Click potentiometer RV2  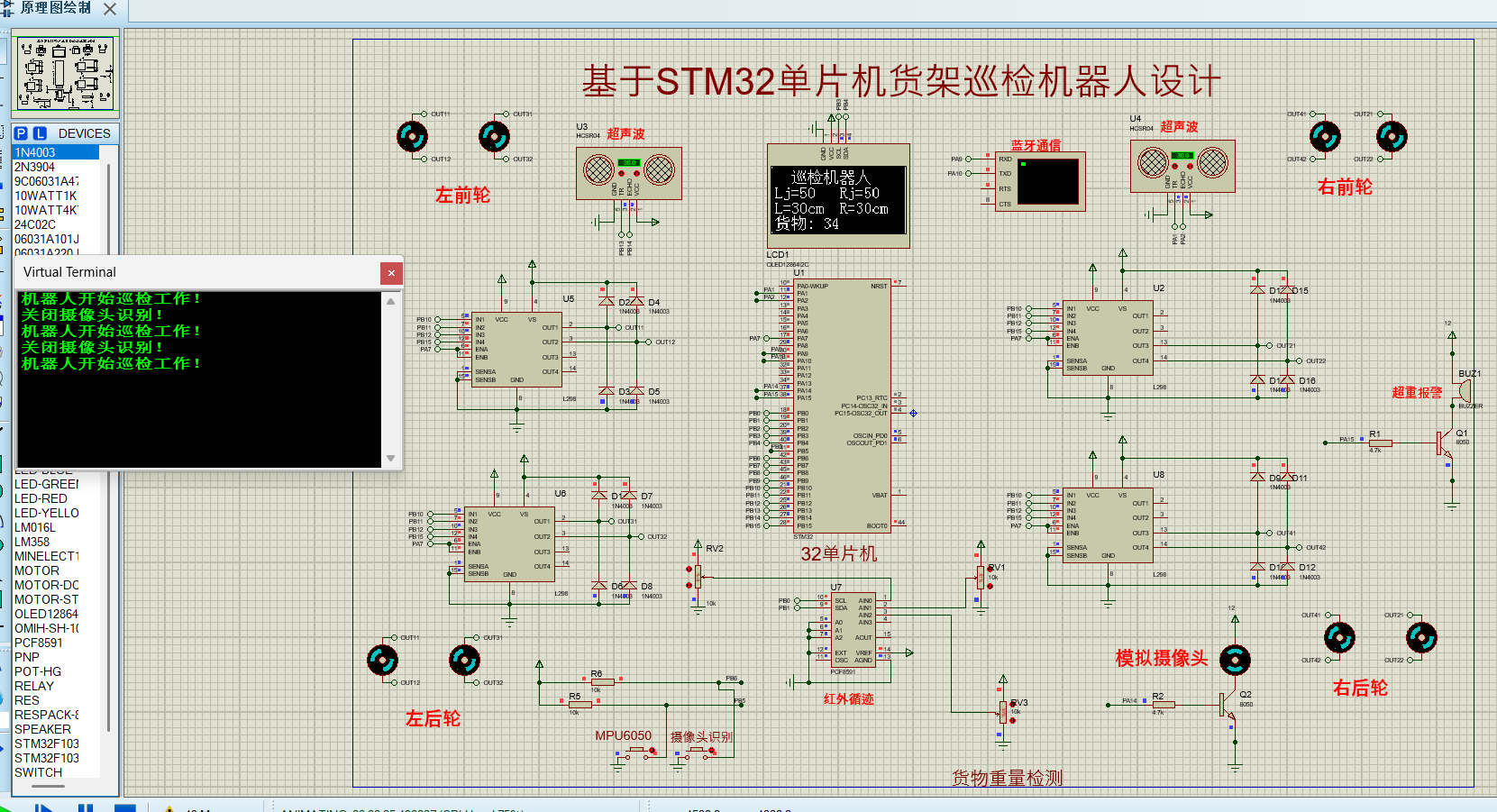pyautogui.click(x=698, y=575)
